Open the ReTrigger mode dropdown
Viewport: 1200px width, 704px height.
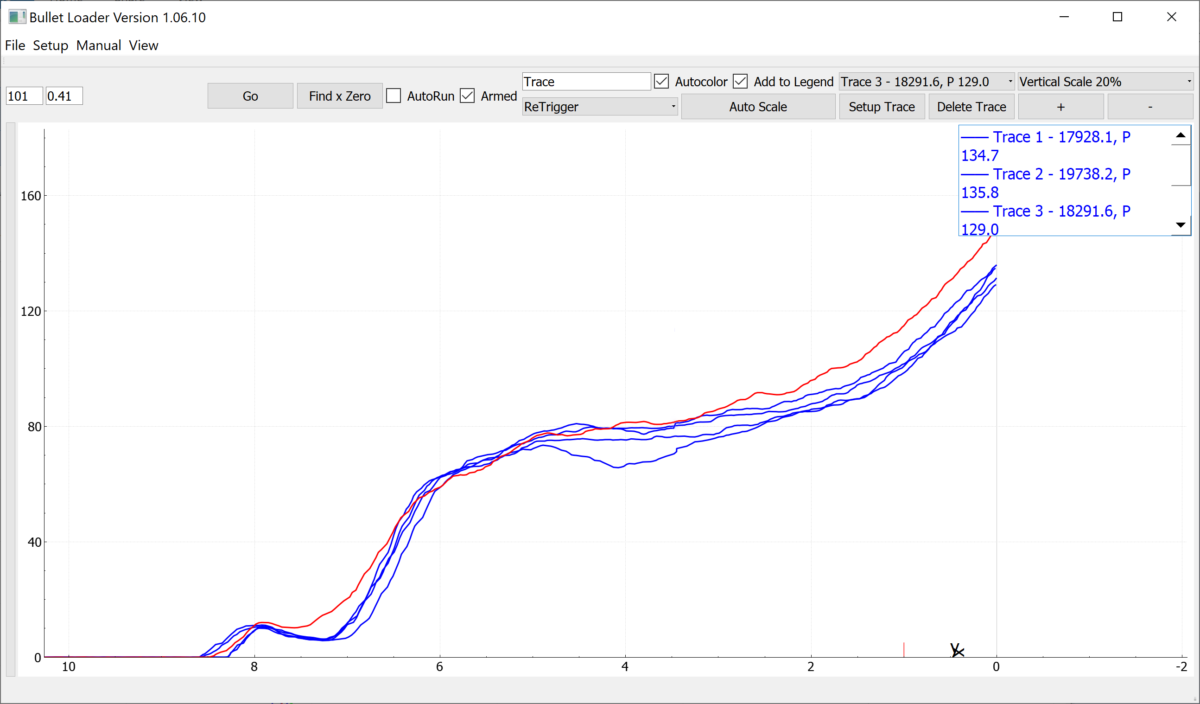(600, 106)
